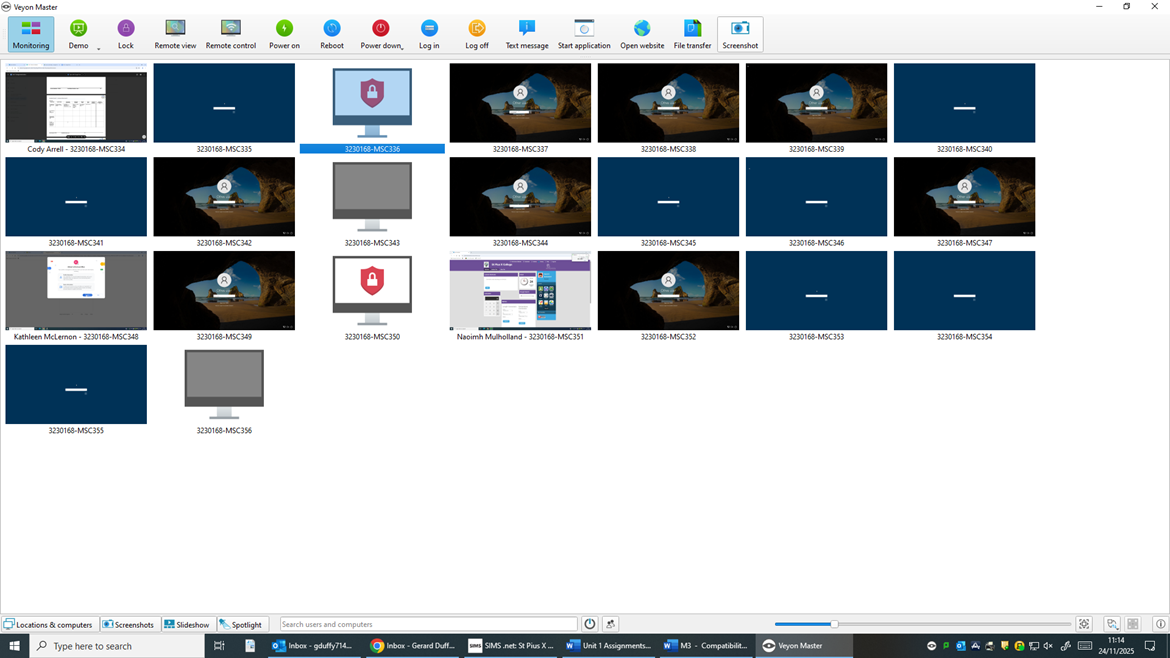Image resolution: width=1170 pixels, height=658 pixels.
Task: Take a Screenshot of selected computer
Action: click(740, 34)
